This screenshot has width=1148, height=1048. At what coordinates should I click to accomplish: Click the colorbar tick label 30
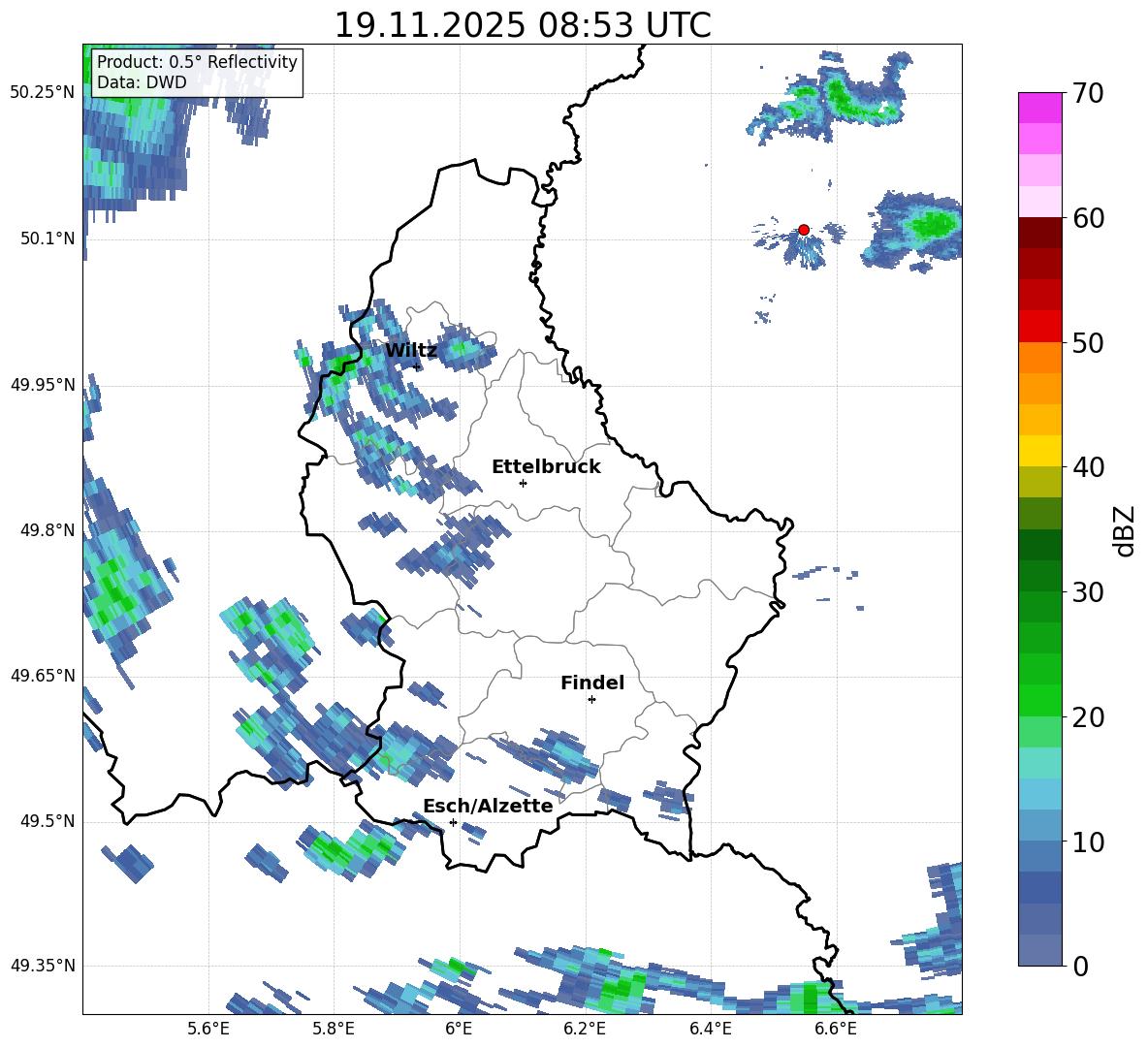[1087, 592]
